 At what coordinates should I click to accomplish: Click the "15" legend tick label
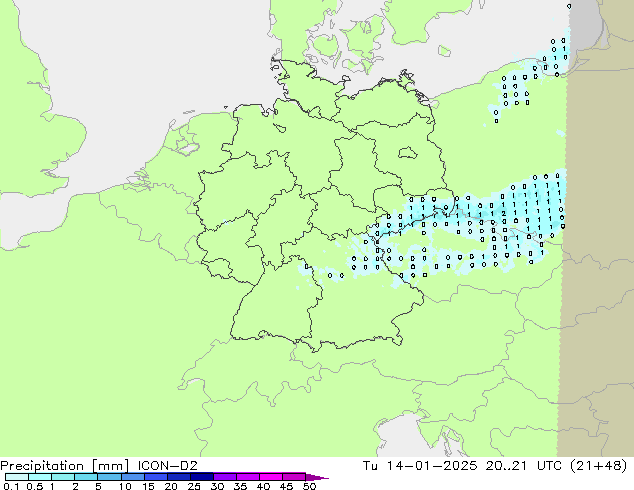coord(148,486)
